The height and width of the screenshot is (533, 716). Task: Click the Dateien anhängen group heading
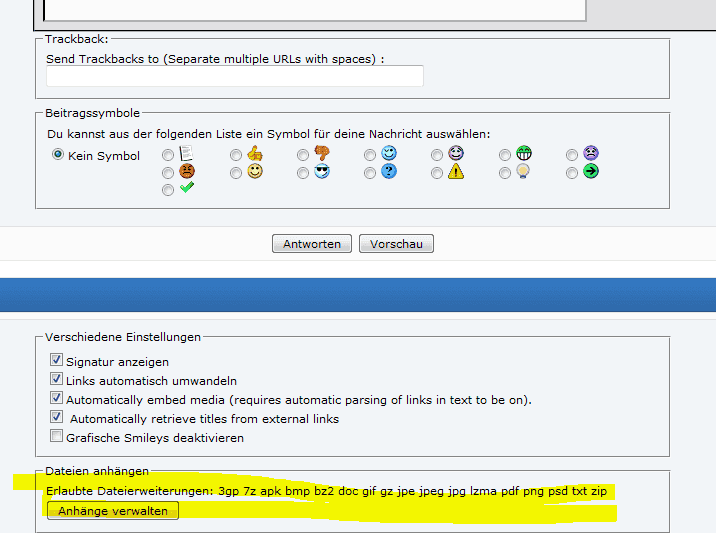click(x=97, y=471)
